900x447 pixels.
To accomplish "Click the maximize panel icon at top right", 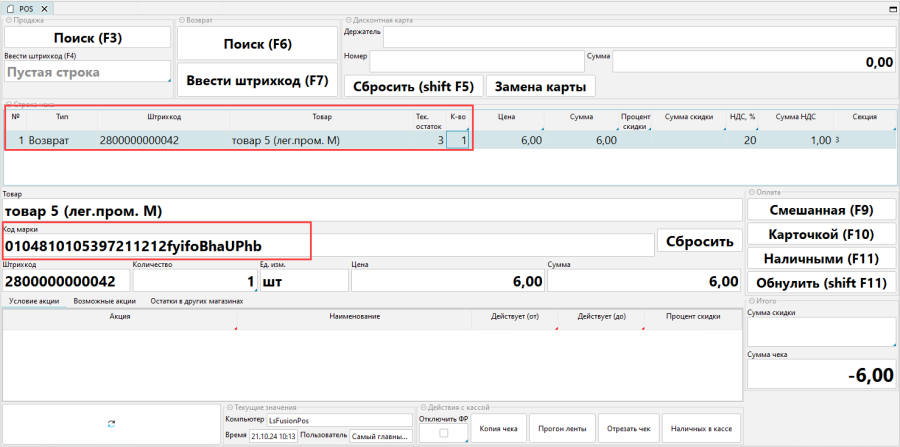I will tap(891, 8).
